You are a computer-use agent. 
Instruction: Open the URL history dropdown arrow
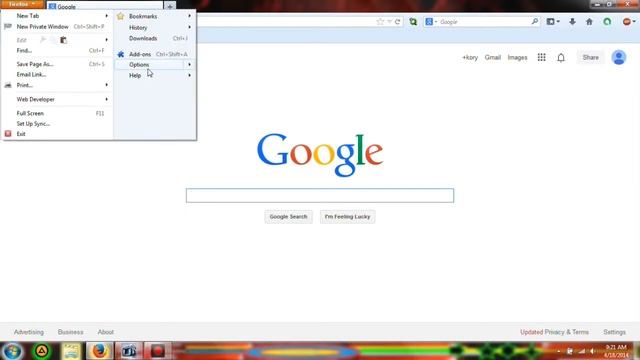(x=389, y=22)
